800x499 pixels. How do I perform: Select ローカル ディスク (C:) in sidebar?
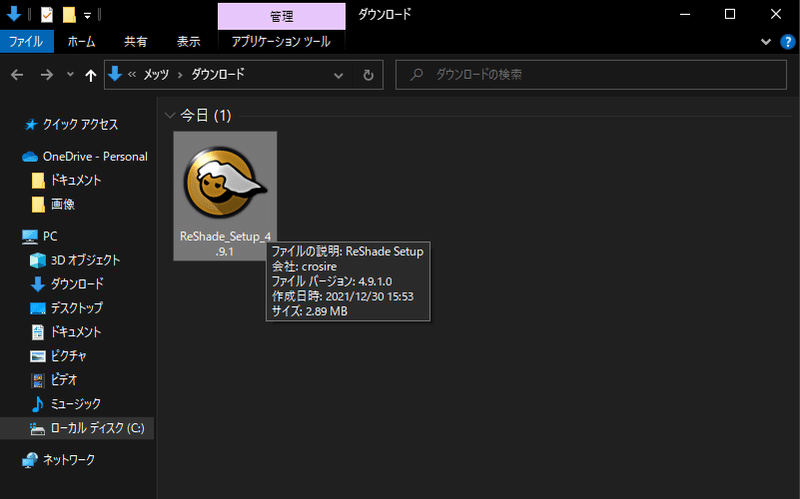click(x=77, y=428)
